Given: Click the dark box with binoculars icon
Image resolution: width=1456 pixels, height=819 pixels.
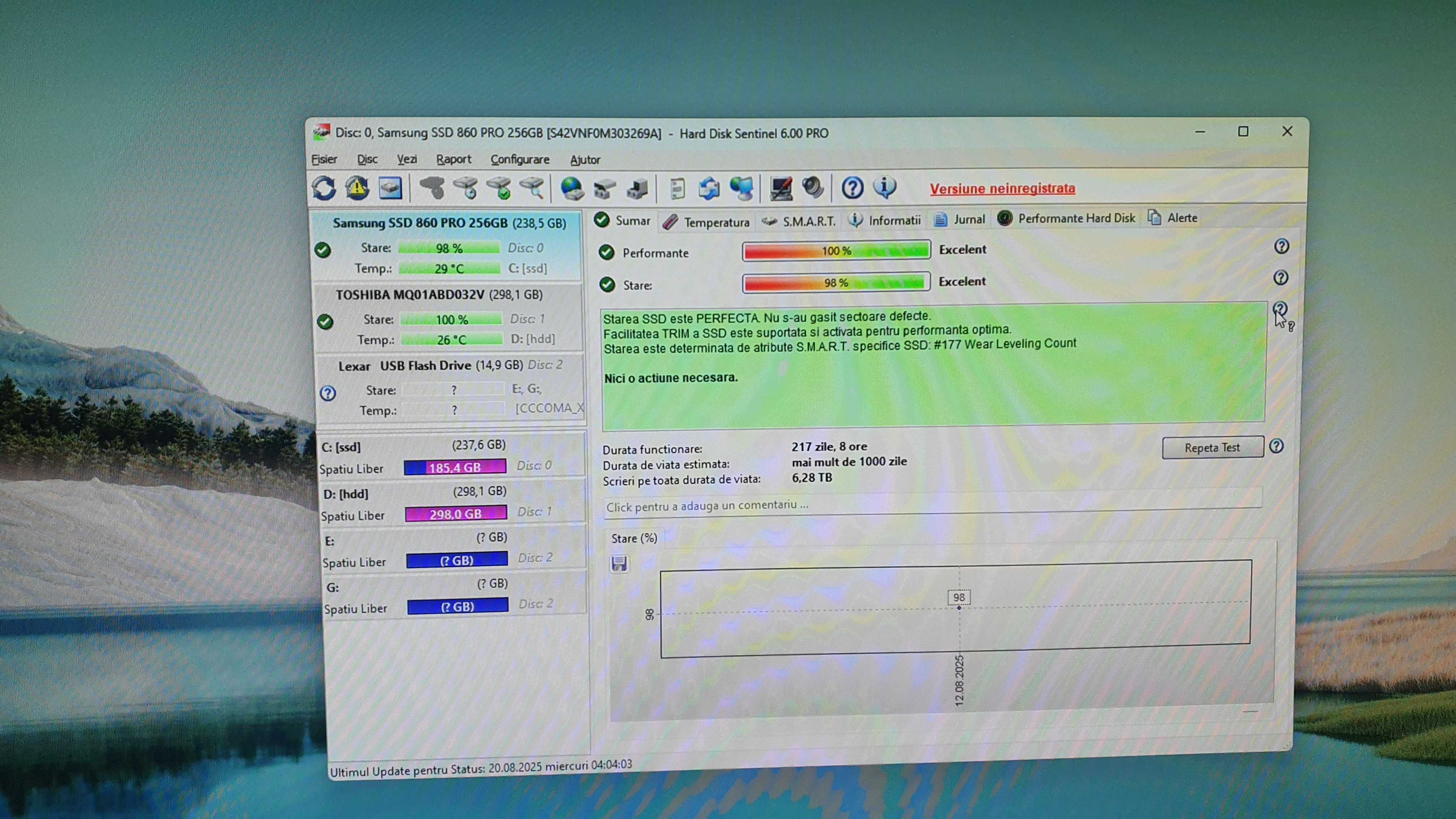Looking at the screenshot, I should pyautogui.click(x=638, y=189).
